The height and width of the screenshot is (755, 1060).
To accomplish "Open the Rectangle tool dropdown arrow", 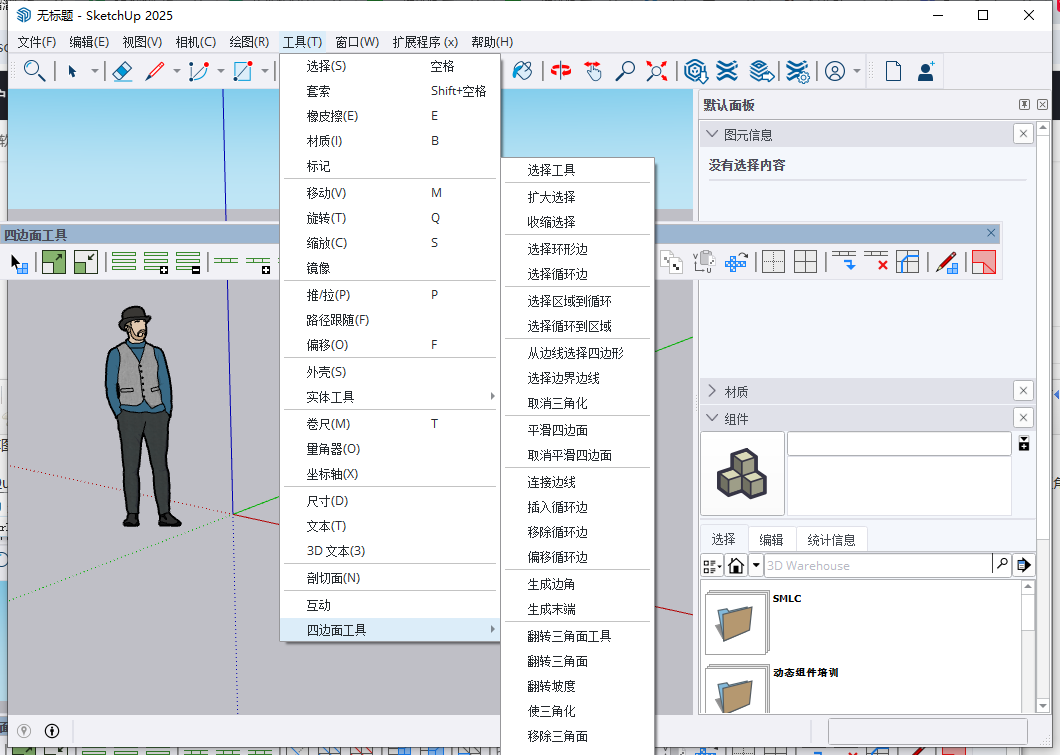I will (264, 71).
